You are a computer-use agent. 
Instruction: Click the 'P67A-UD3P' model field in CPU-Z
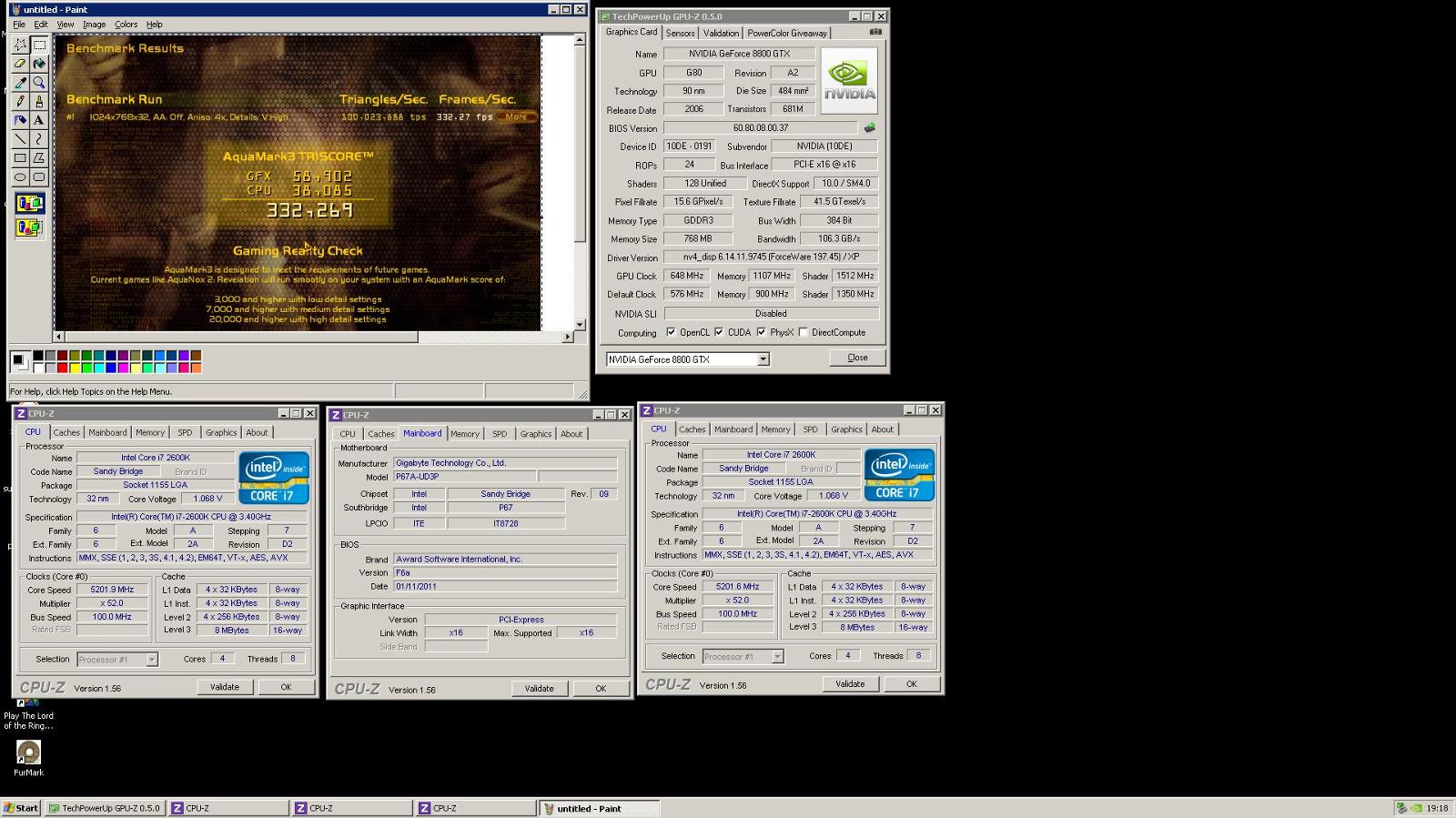click(x=464, y=477)
